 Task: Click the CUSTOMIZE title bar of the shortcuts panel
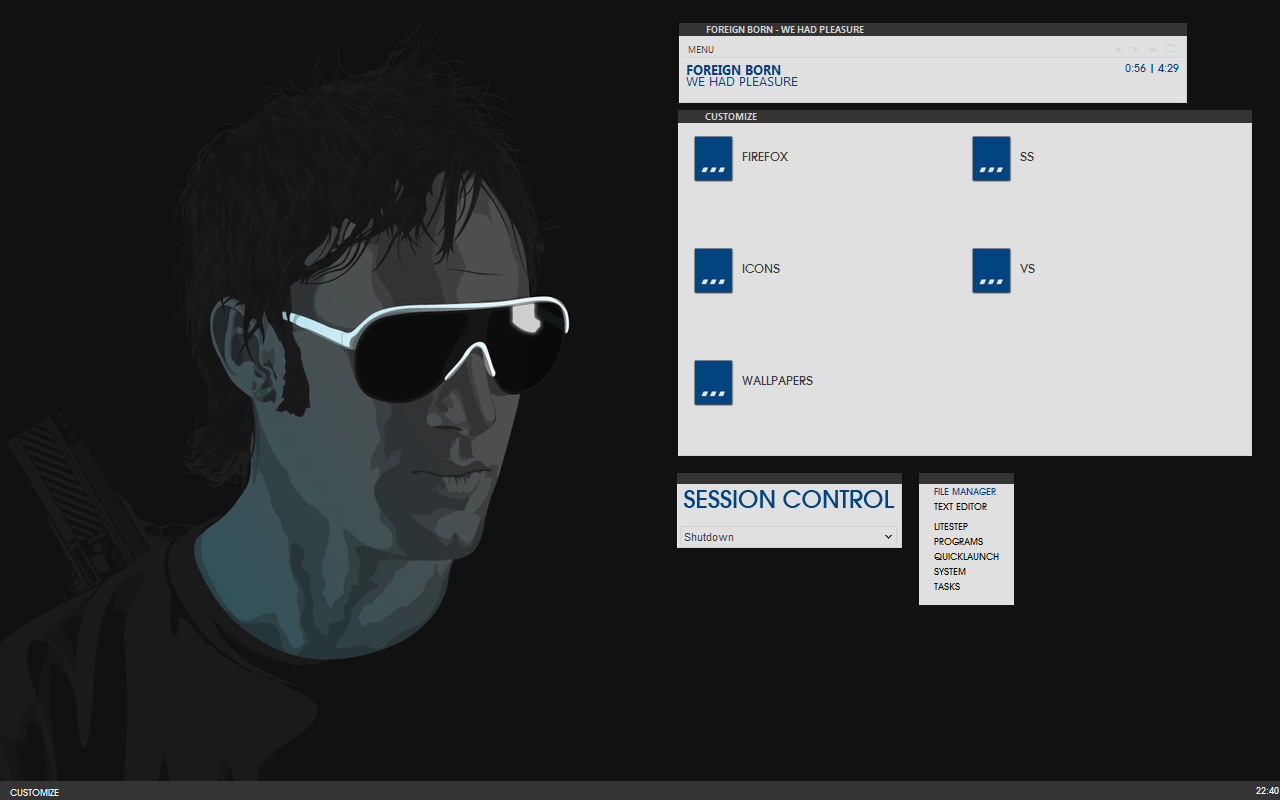[x=965, y=116]
